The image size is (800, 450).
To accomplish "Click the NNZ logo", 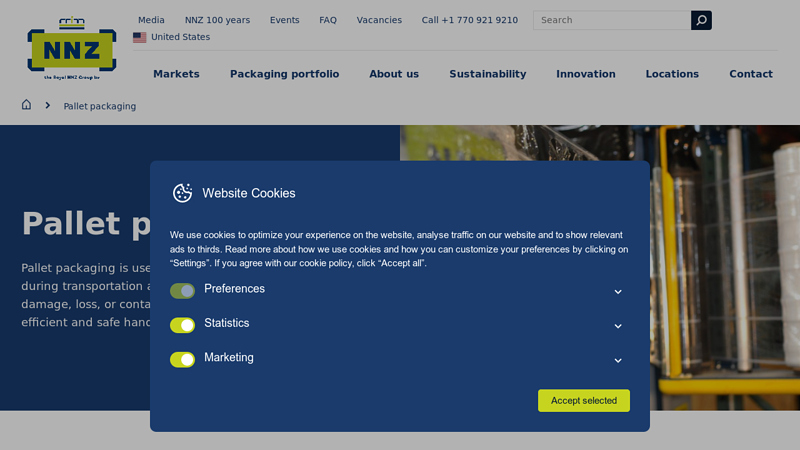I will [x=71, y=49].
